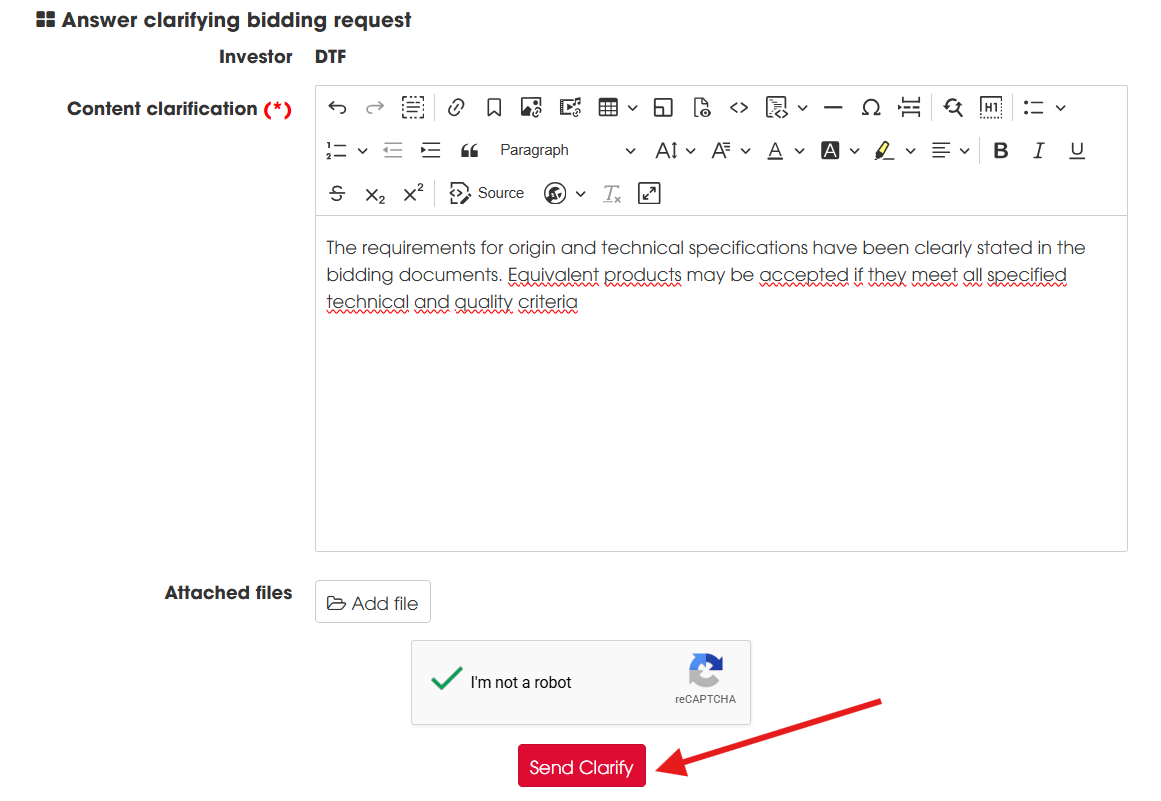Toggle strikethrough formatting
This screenshot has height=801, width=1161.
pos(337,194)
